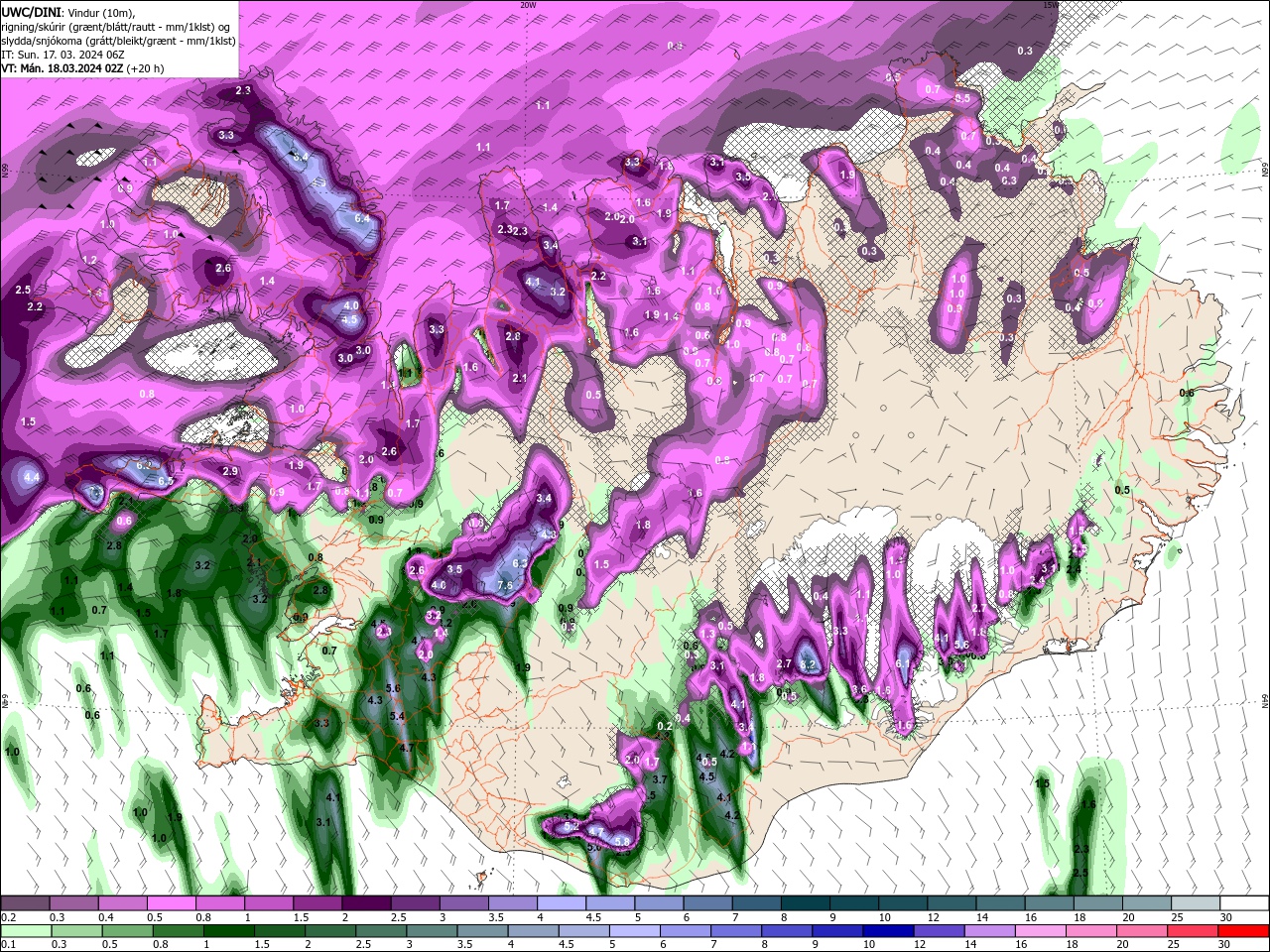Click the '5.8' value on the south coast

[x=622, y=842]
